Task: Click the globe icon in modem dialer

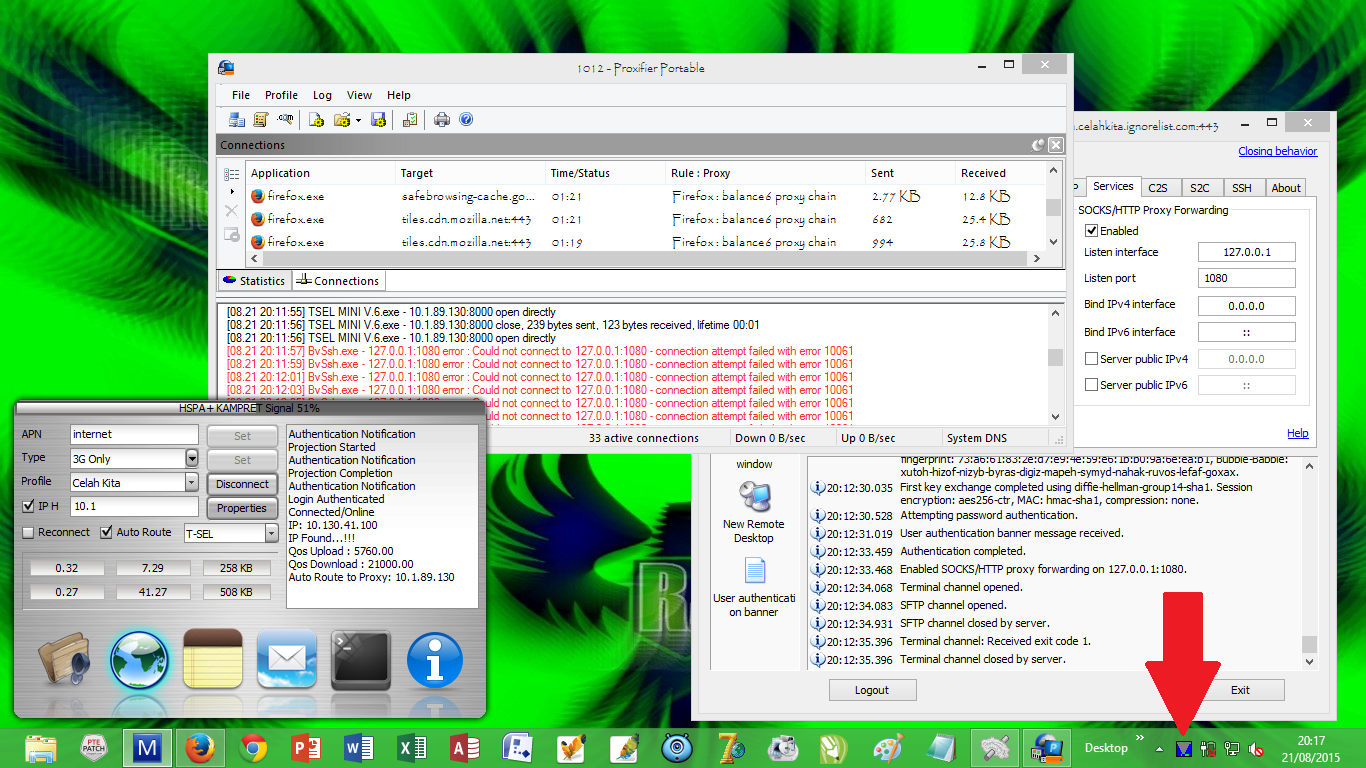Action: (139, 660)
